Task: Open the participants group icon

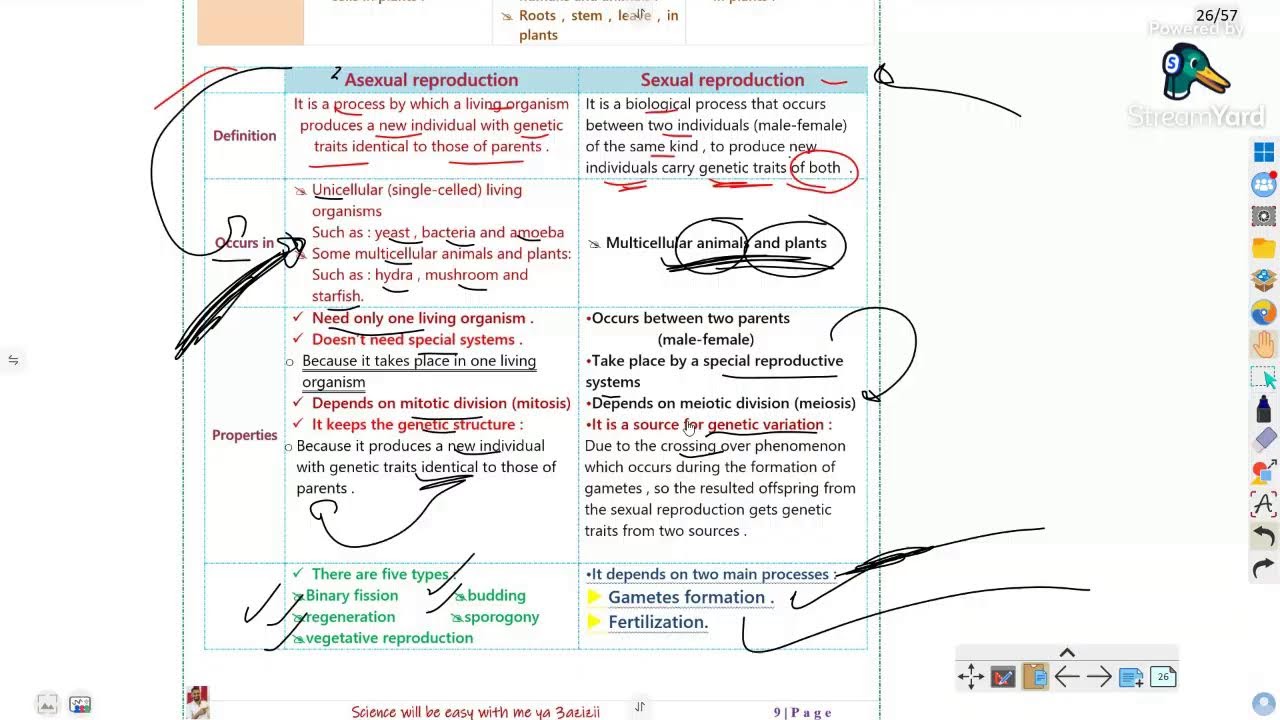Action: coord(1264,184)
